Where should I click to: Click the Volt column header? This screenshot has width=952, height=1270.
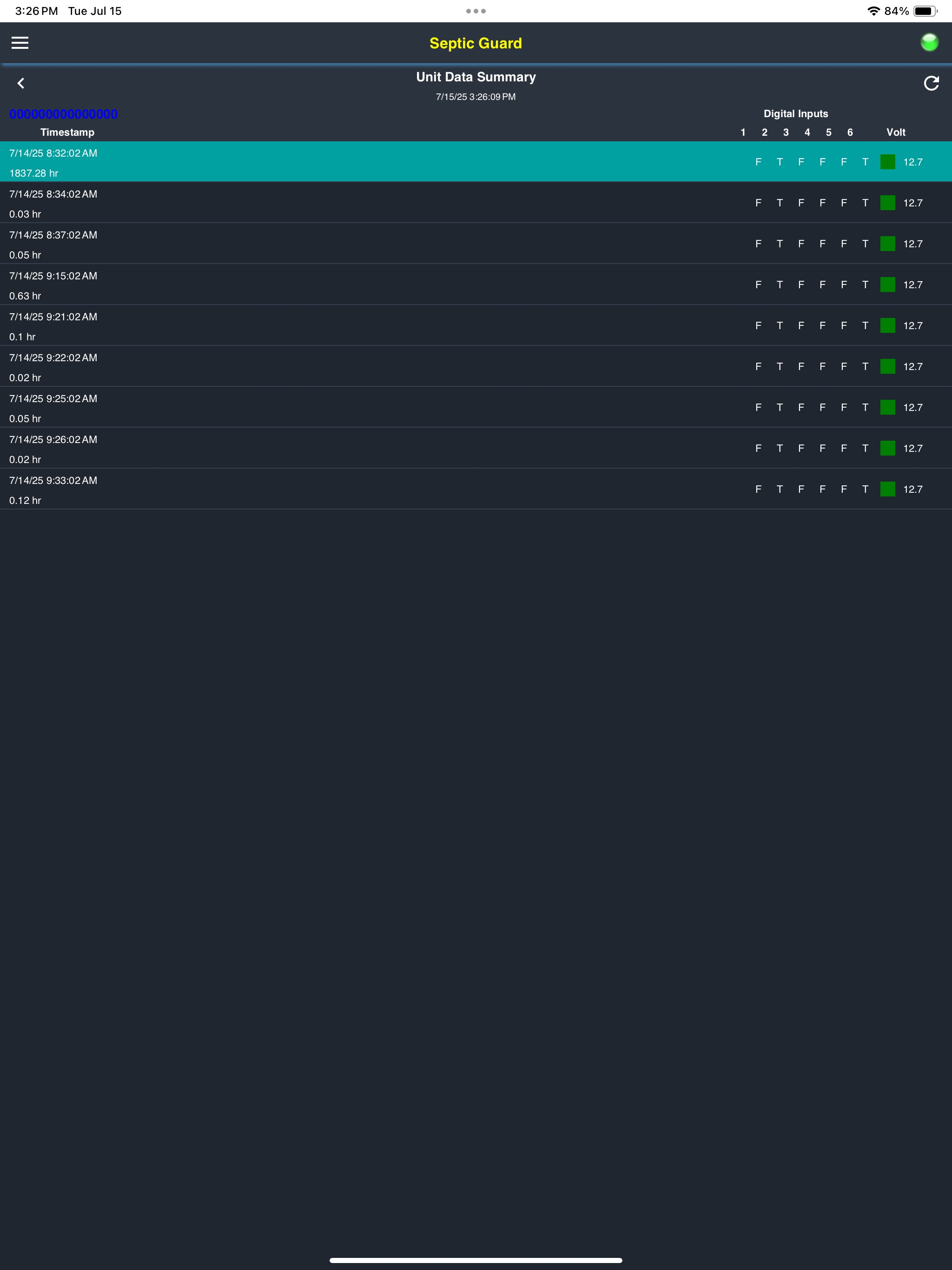pyautogui.click(x=896, y=132)
